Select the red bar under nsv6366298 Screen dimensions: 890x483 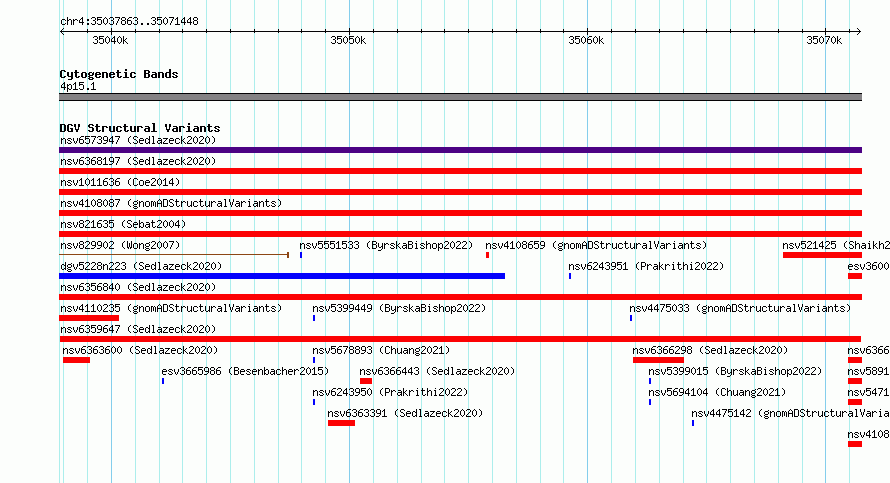[x=658, y=360]
